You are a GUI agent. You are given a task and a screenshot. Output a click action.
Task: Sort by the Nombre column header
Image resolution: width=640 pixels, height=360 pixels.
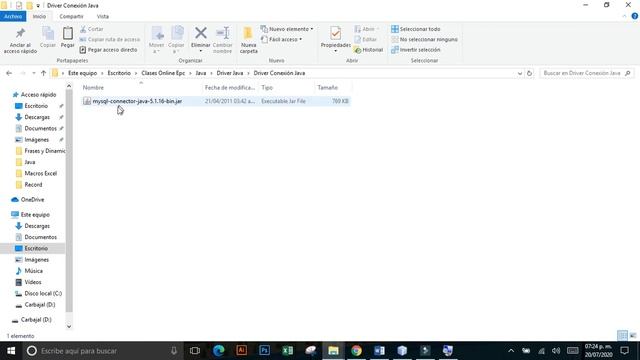pyautogui.click(x=93, y=87)
